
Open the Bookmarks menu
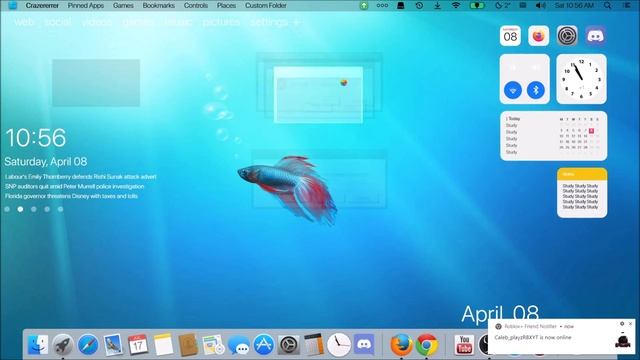(159, 6)
